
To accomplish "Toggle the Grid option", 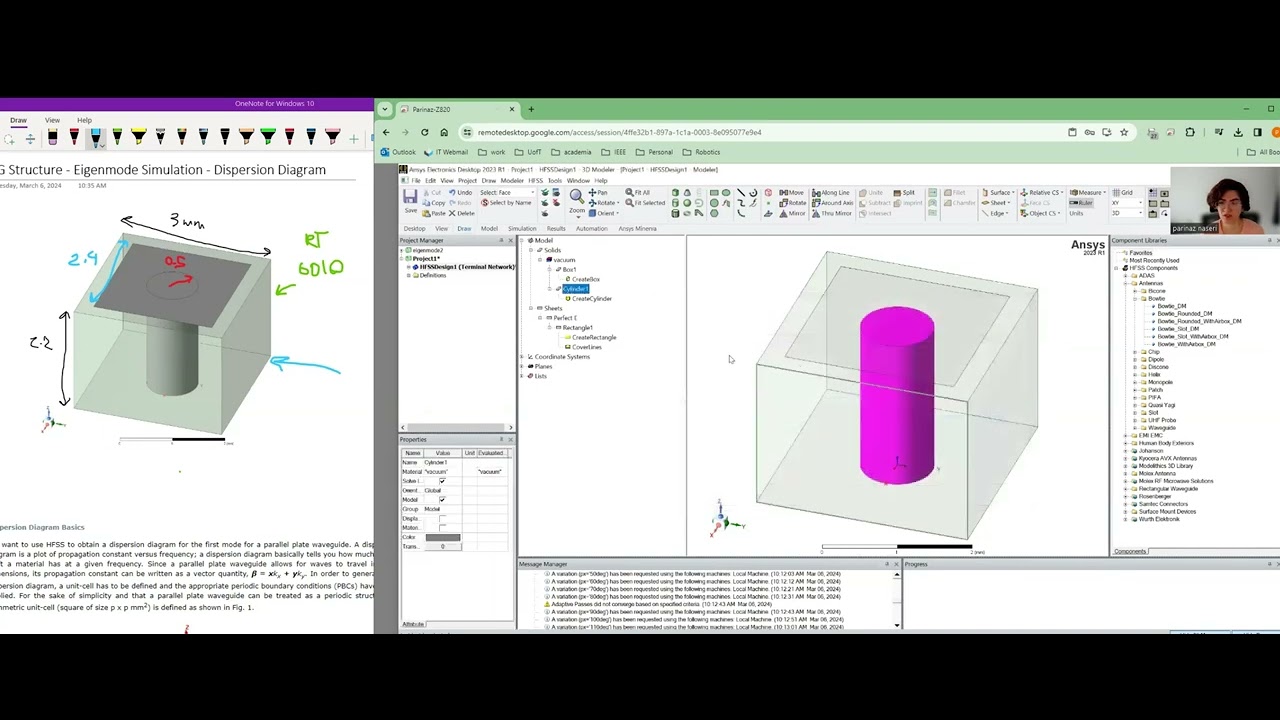I will pyautogui.click(x=1123, y=193).
